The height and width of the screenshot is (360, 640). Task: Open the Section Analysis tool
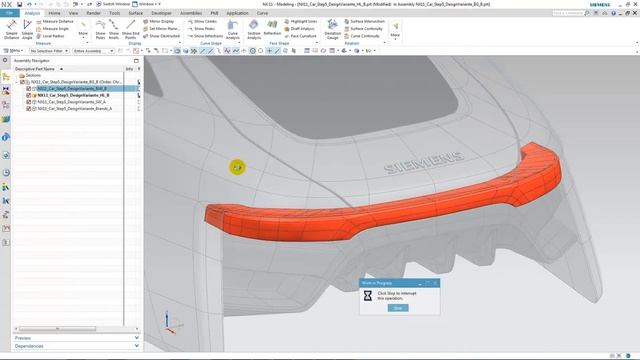click(254, 29)
